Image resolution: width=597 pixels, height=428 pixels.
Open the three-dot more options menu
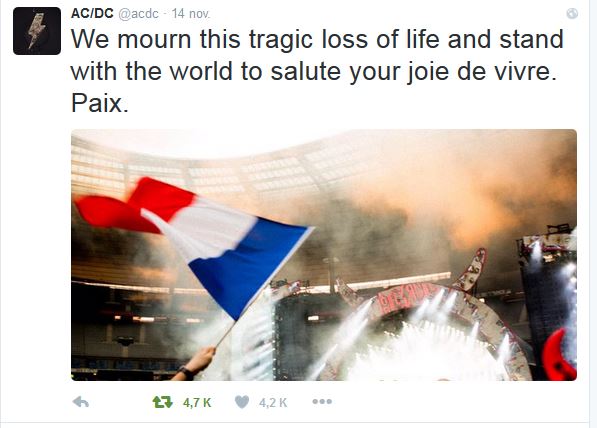pyautogui.click(x=322, y=401)
